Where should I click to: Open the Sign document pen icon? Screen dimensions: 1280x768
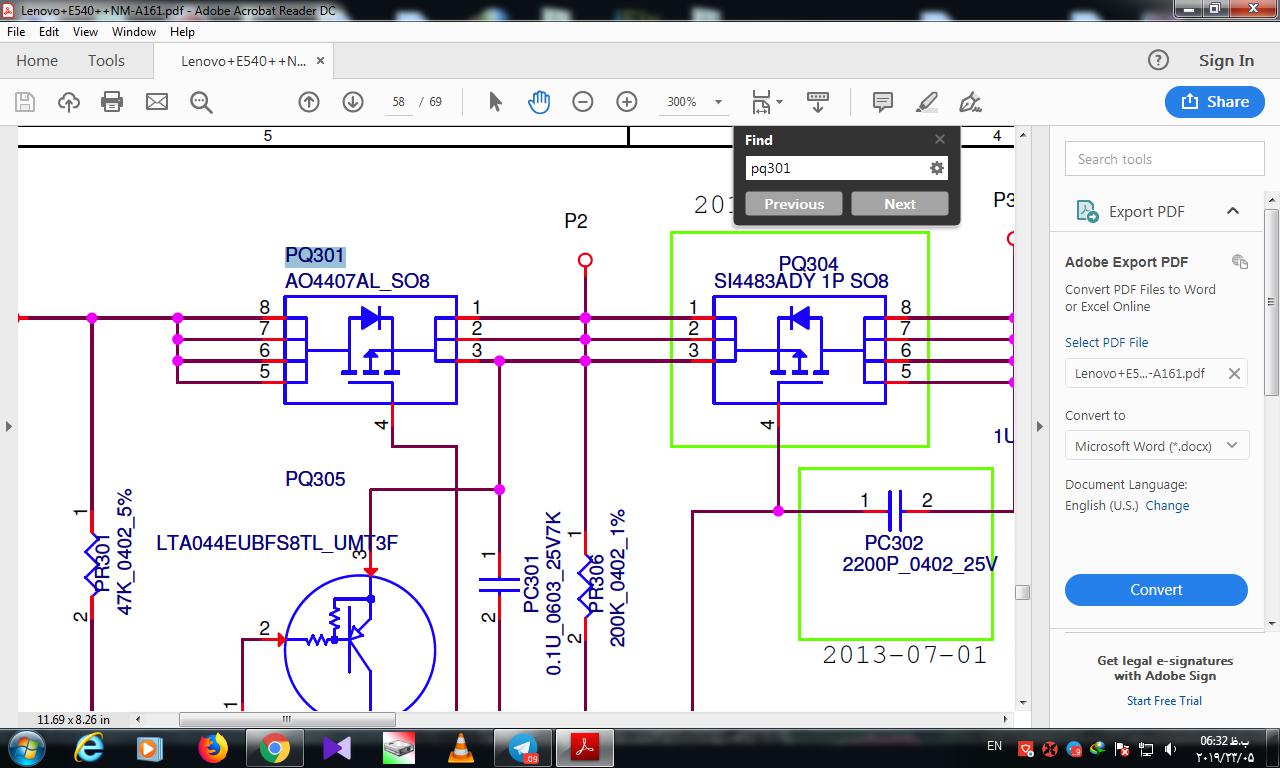coord(970,102)
